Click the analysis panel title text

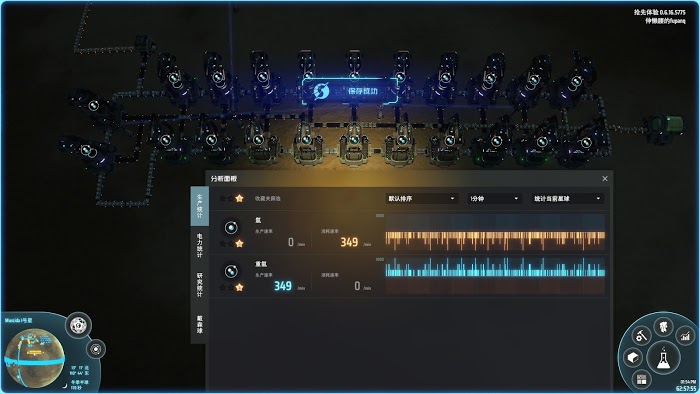point(224,178)
